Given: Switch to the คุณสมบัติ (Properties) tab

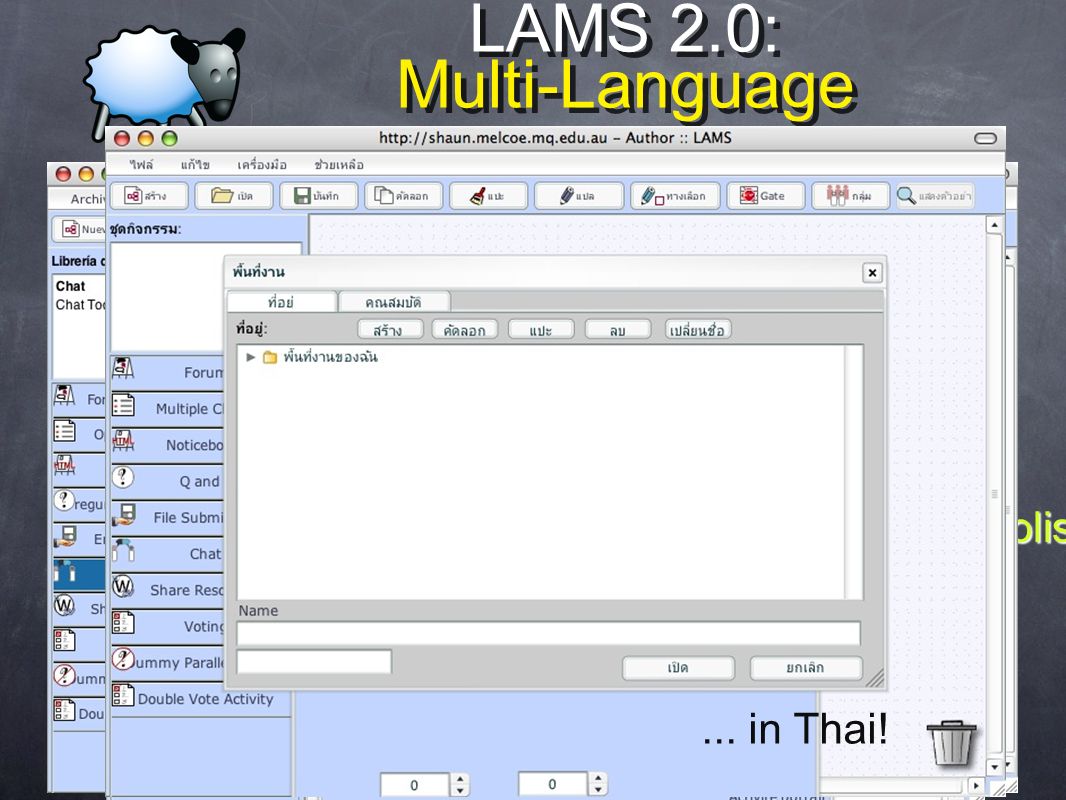Looking at the screenshot, I should (x=394, y=302).
